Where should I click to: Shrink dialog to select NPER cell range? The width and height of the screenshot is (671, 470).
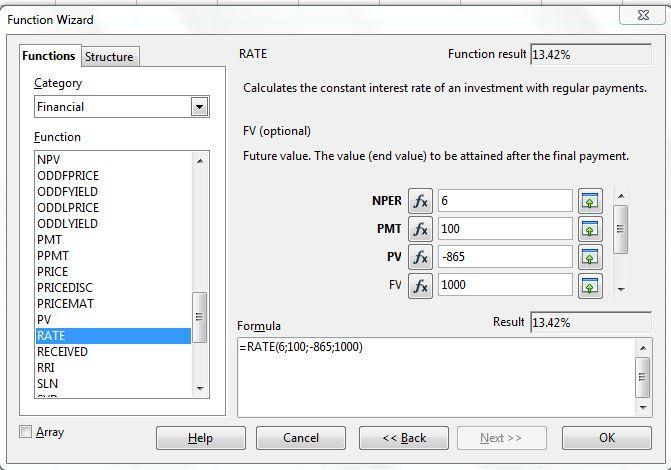pos(590,201)
